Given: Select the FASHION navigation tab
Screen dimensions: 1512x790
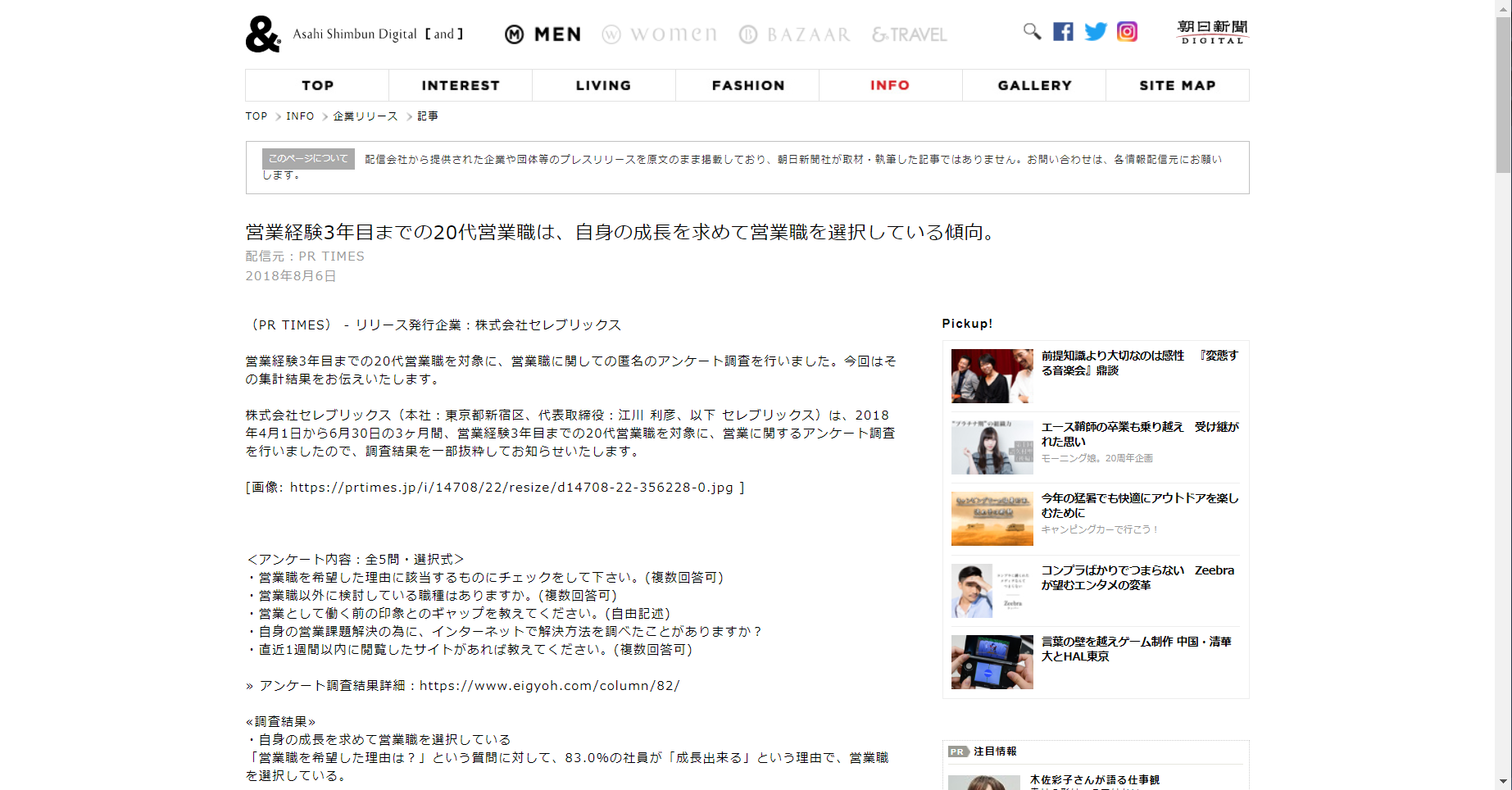Looking at the screenshot, I should tap(747, 85).
